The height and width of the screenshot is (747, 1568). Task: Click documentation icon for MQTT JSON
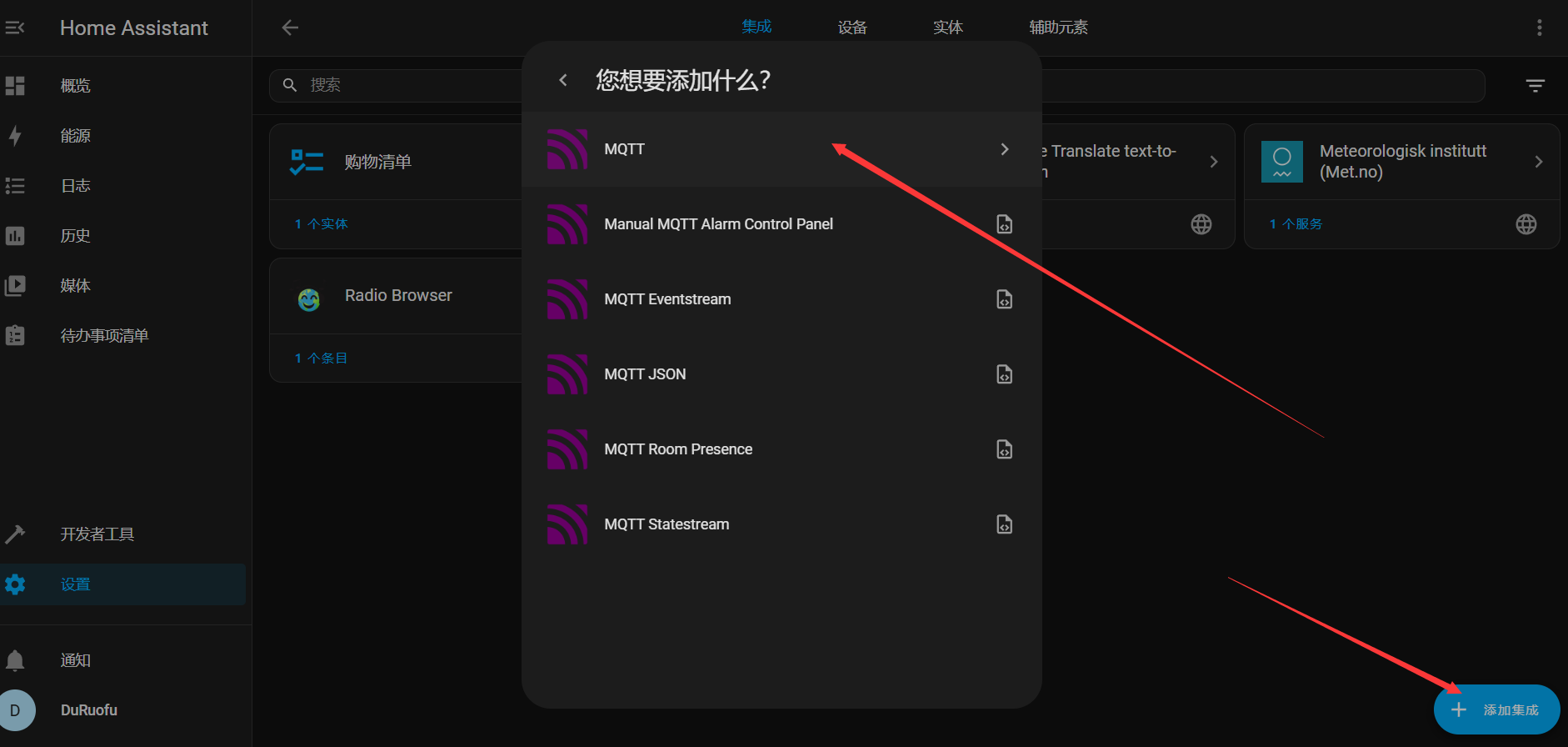pyautogui.click(x=1004, y=374)
